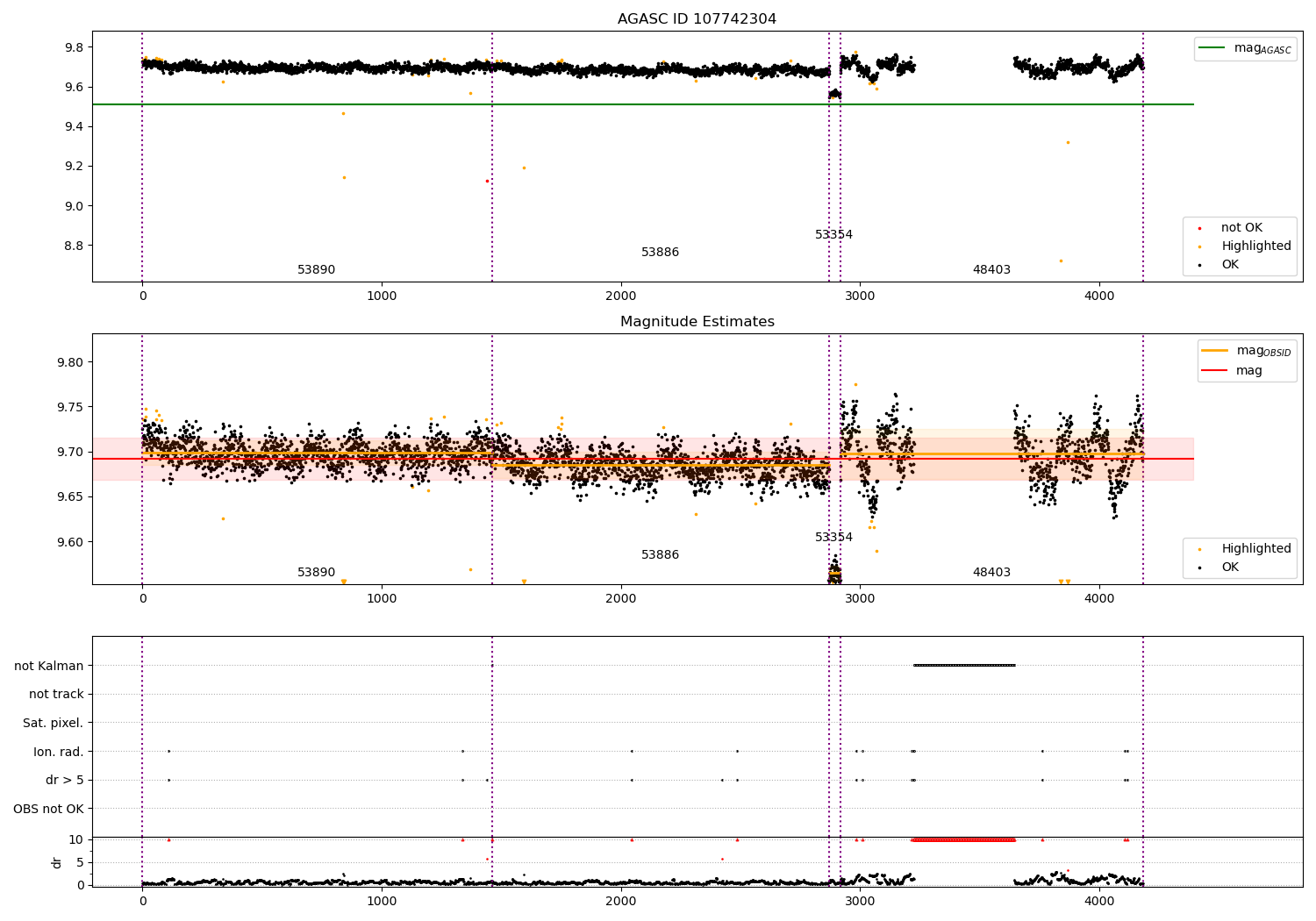Click obsid label 53886 in the top plot
The width and height of the screenshot is (1316, 921).
point(660,253)
